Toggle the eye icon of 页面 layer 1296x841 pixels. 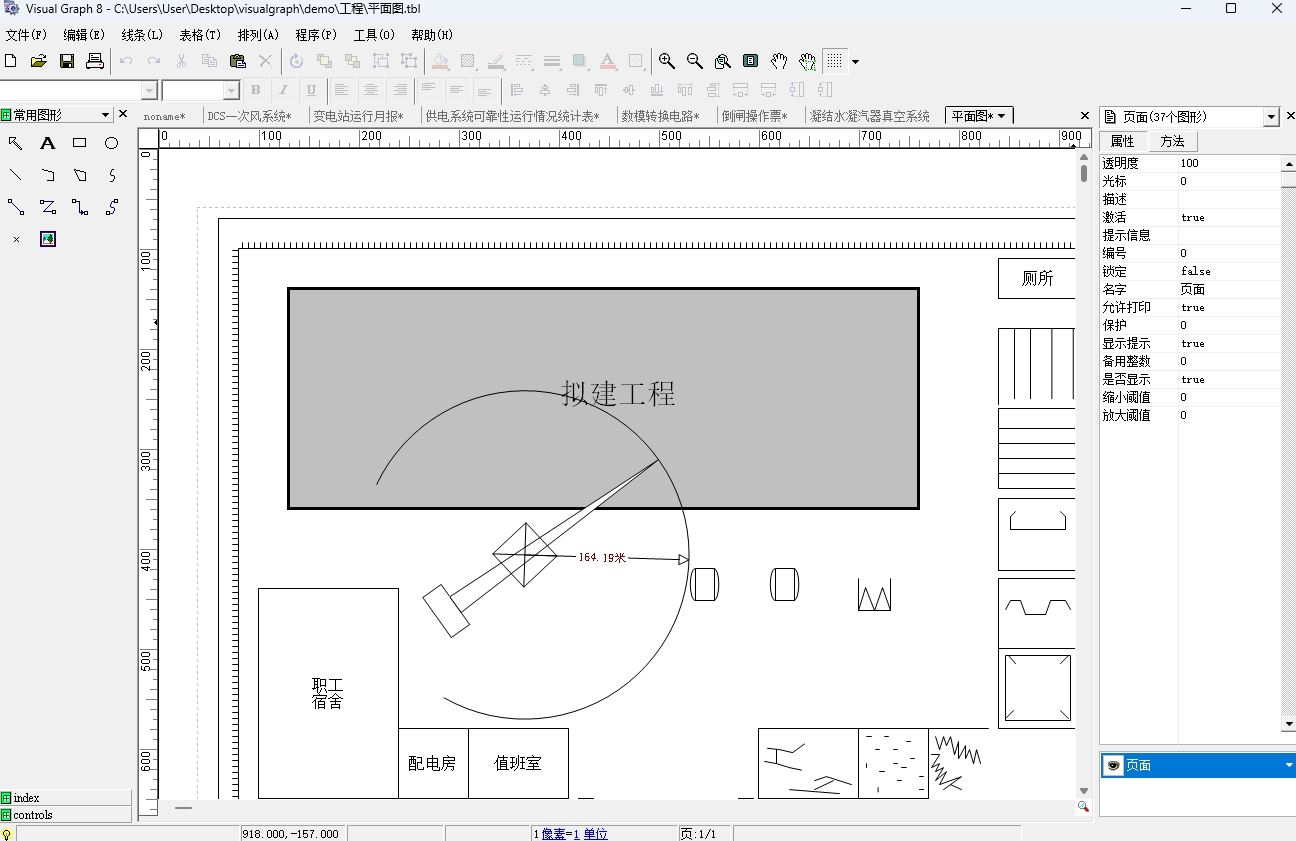pyautogui.click(x=1113, y=765)
